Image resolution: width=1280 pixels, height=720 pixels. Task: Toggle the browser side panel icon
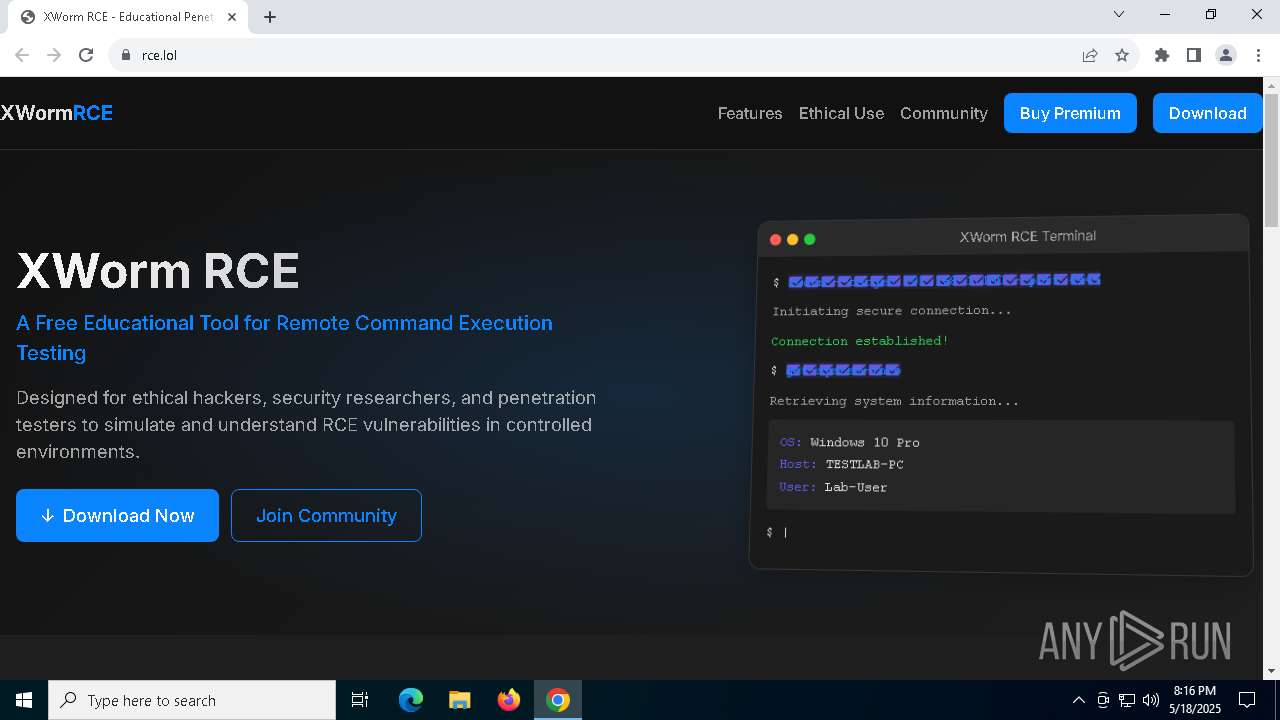[1194, 55]
